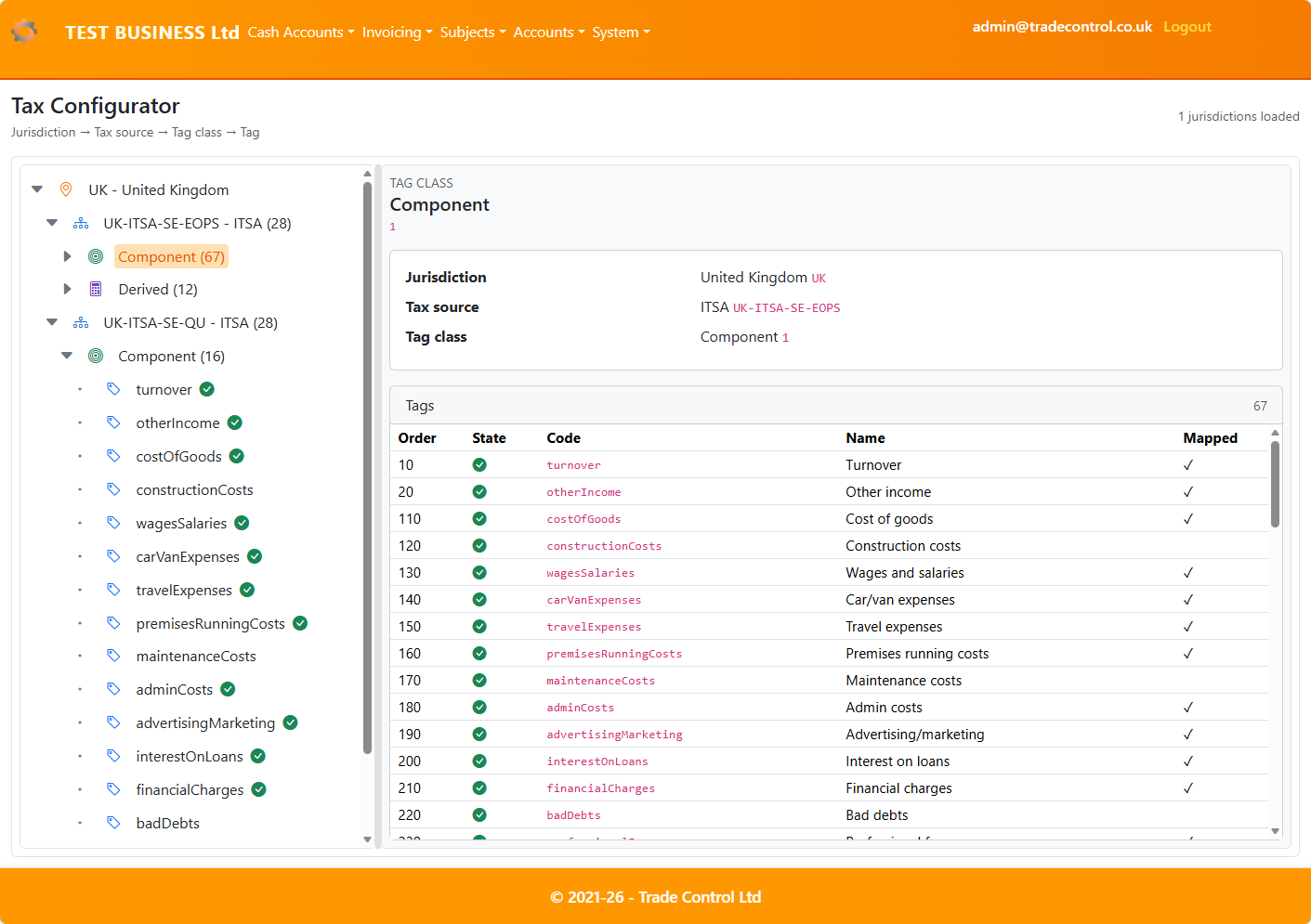The height and width of the screenshot is (924, 1311).
Task: Click the UK jurisdiction location pin icon
Action: click(66, 189)
